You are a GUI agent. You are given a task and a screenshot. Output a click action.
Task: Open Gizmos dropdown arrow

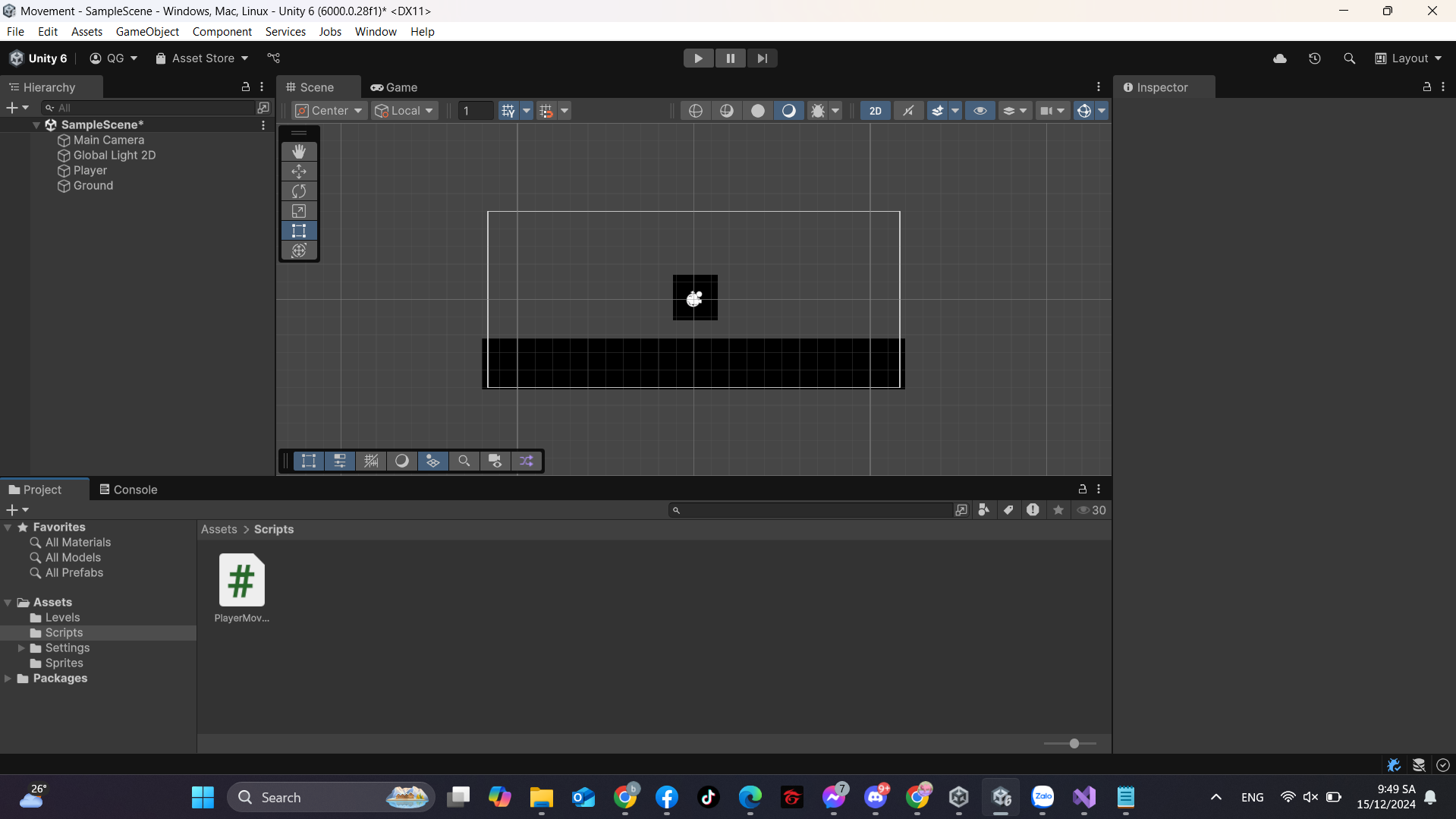(x=1102, y=111)
